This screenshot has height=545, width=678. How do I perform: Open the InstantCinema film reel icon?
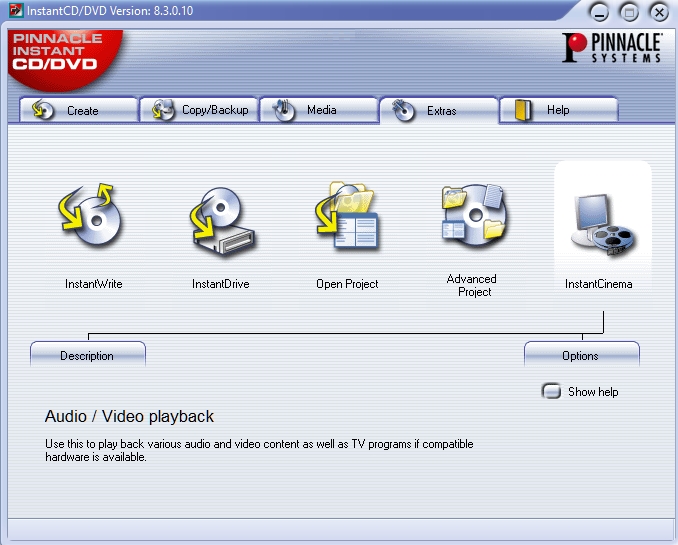(x=603, y=224)
